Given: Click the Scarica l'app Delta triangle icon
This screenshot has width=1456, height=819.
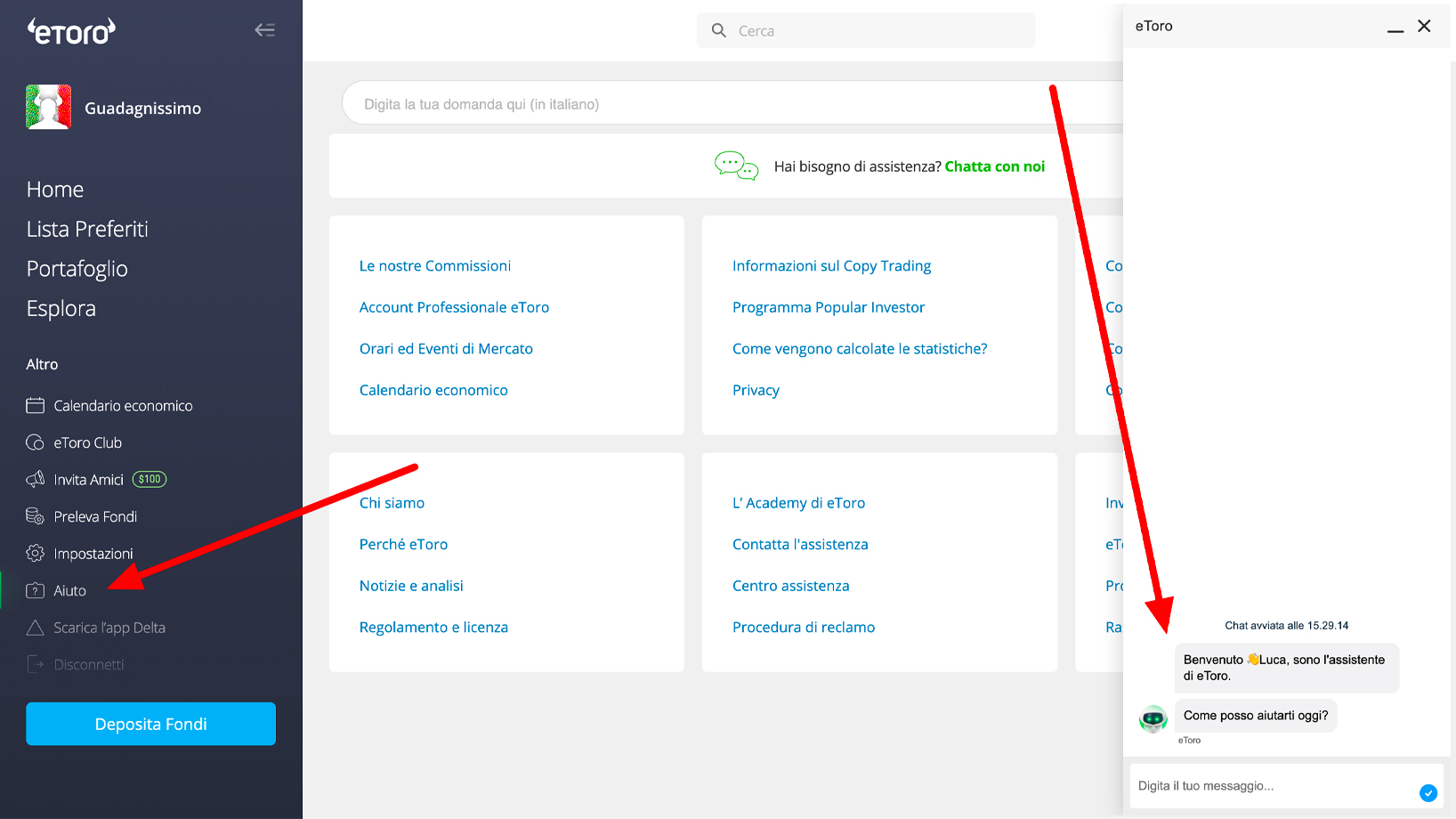Looking at the screenshot, I should click(x=36, y=628).
